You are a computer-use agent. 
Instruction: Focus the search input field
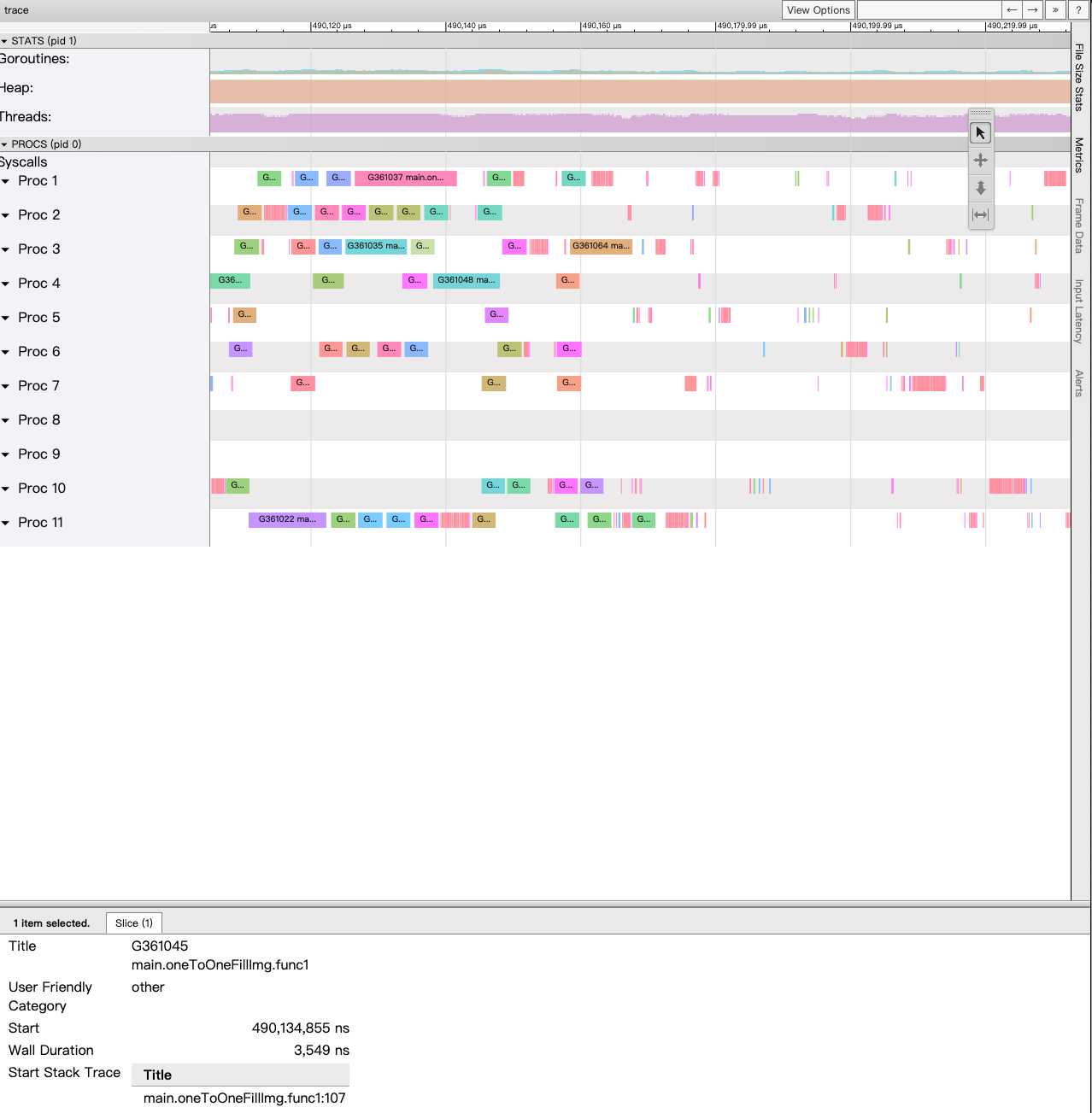coord(929,9)
